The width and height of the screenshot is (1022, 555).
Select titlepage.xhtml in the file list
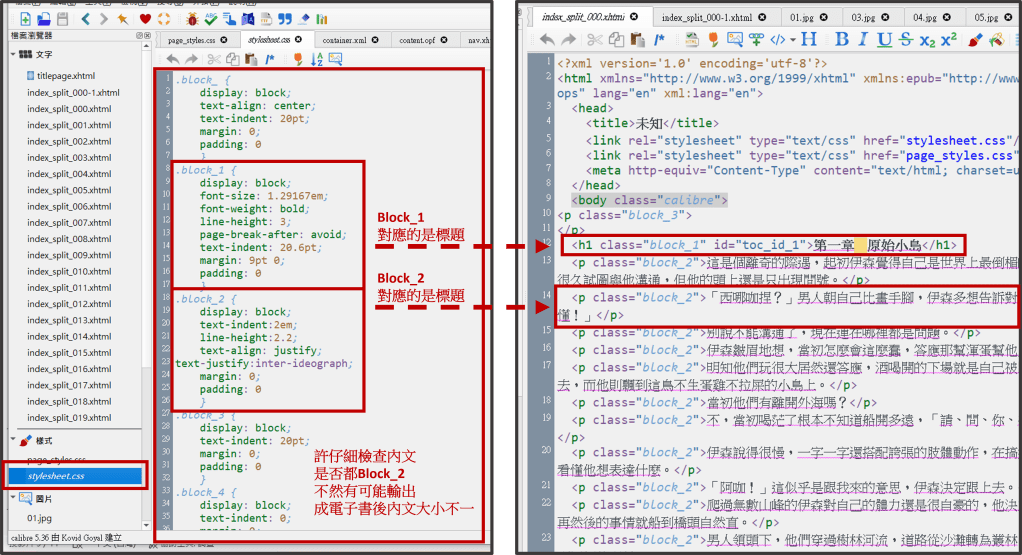pyautogui.click(x=65, y=76)
